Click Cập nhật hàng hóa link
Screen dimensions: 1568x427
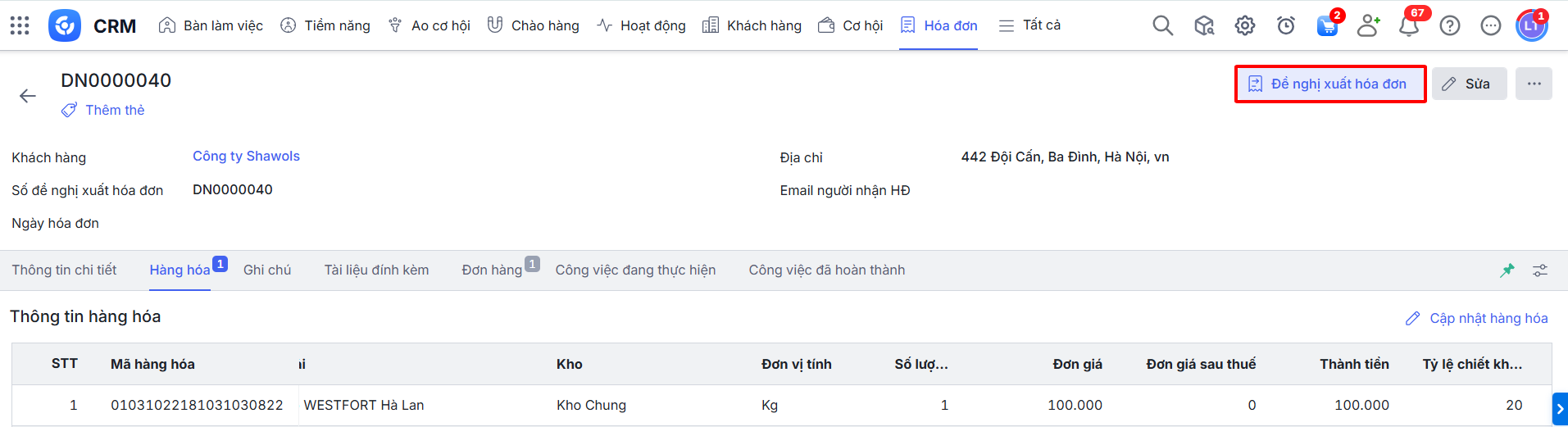(1477, 318)
